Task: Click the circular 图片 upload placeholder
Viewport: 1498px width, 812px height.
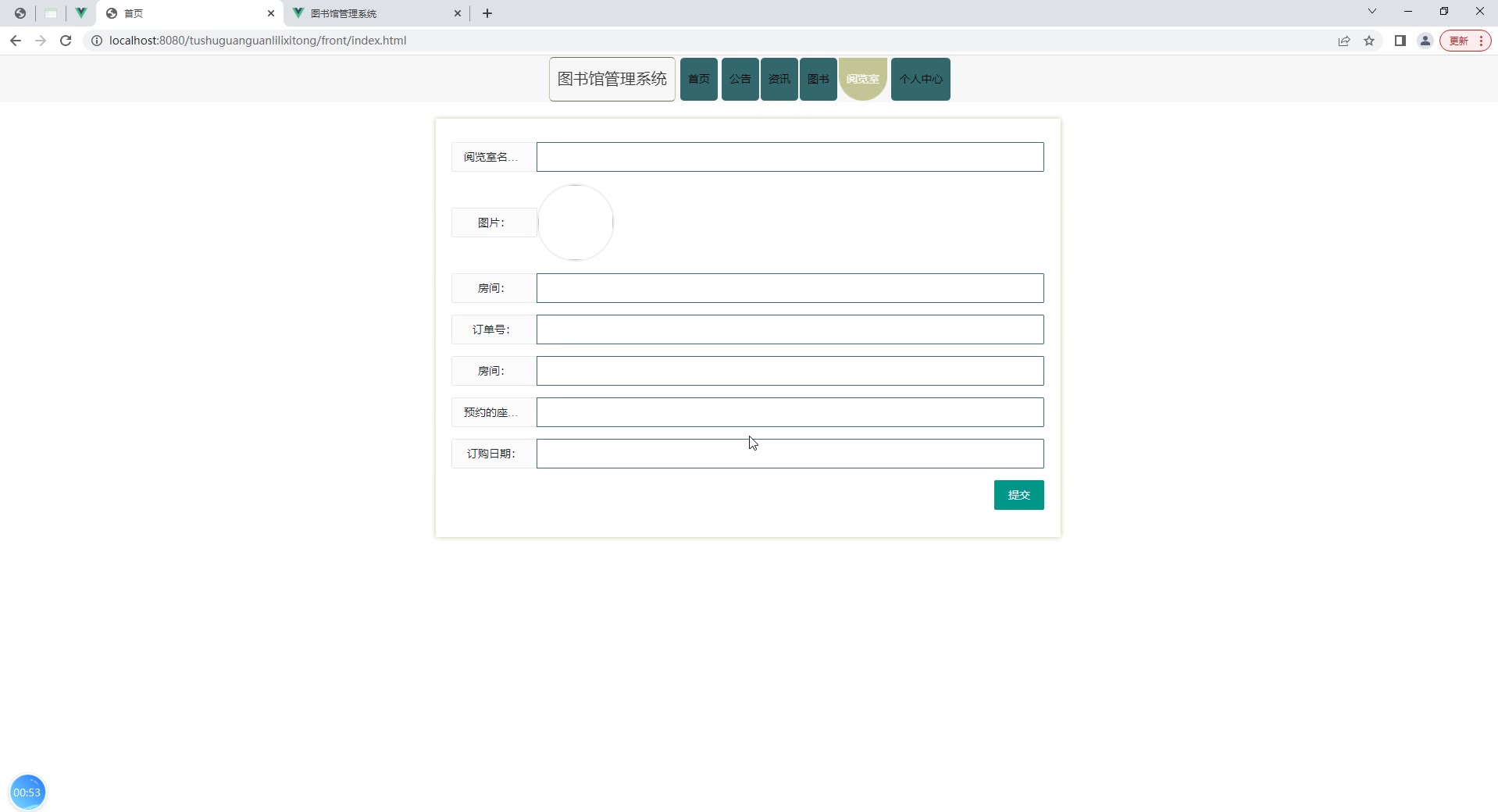Action: (x=576, y=223)
